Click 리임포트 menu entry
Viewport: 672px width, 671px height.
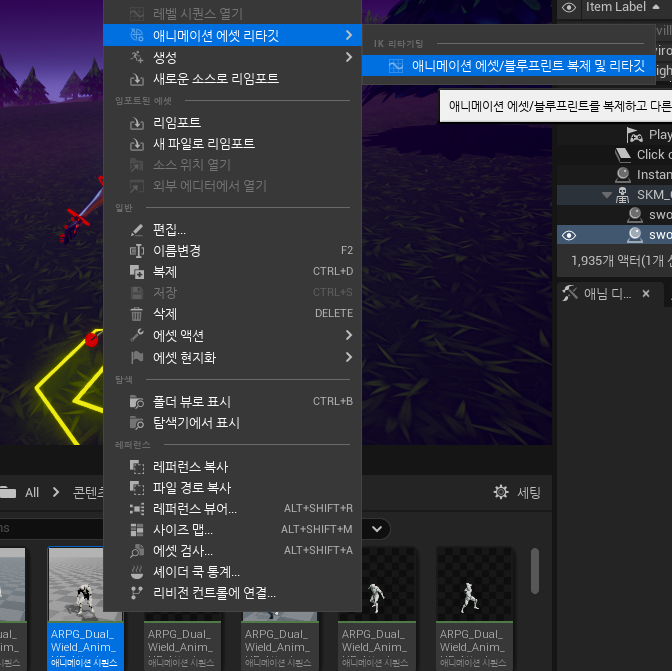232,123
